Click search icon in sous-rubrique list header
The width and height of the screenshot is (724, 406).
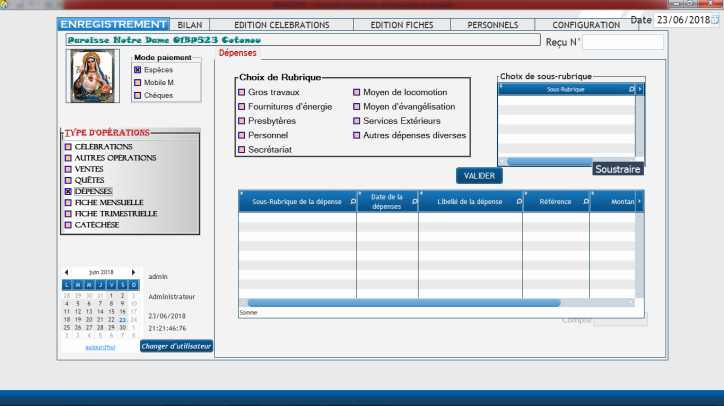[630, 89]
